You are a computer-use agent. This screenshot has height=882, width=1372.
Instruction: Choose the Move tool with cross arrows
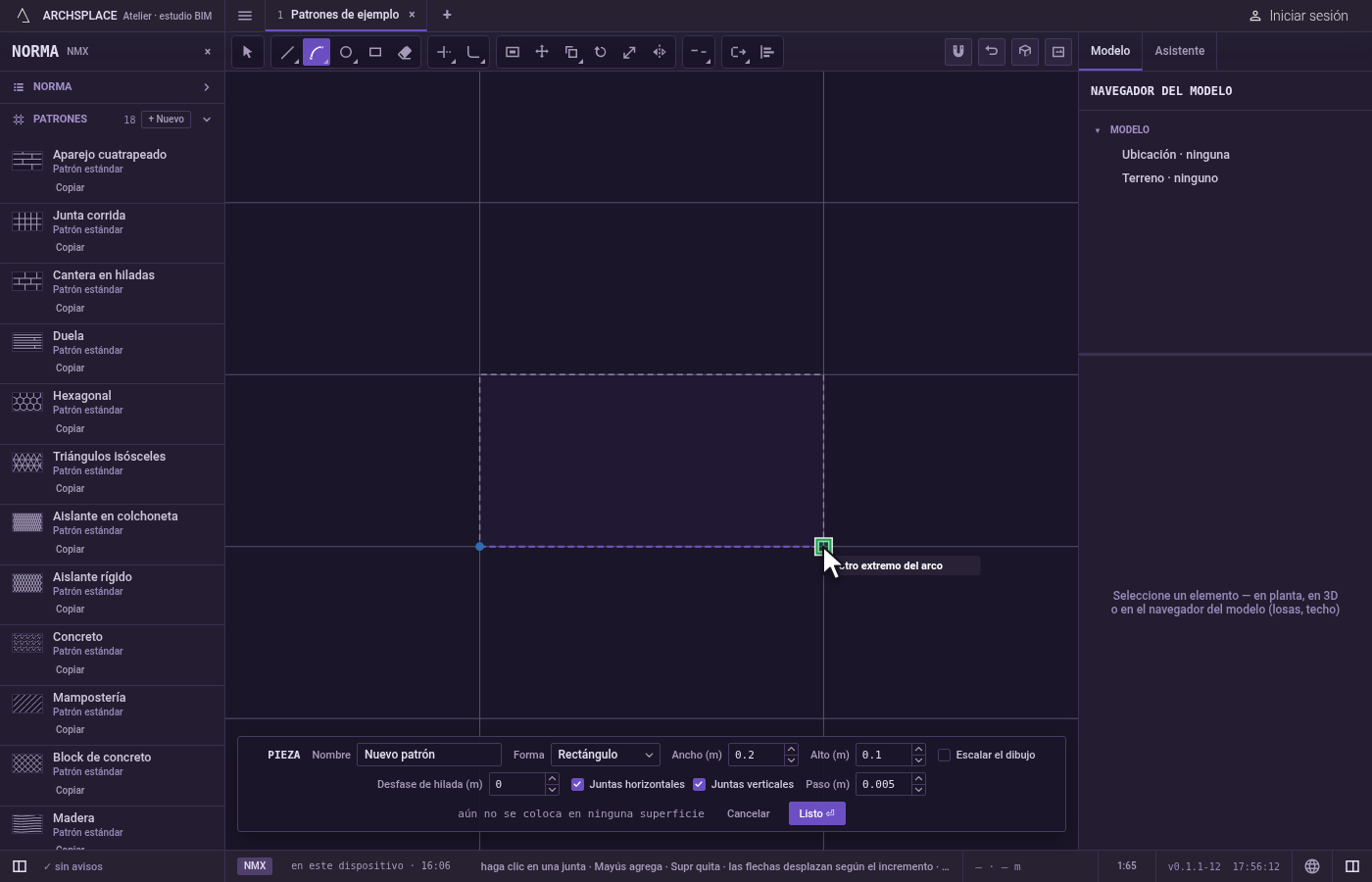click(542, 52)
